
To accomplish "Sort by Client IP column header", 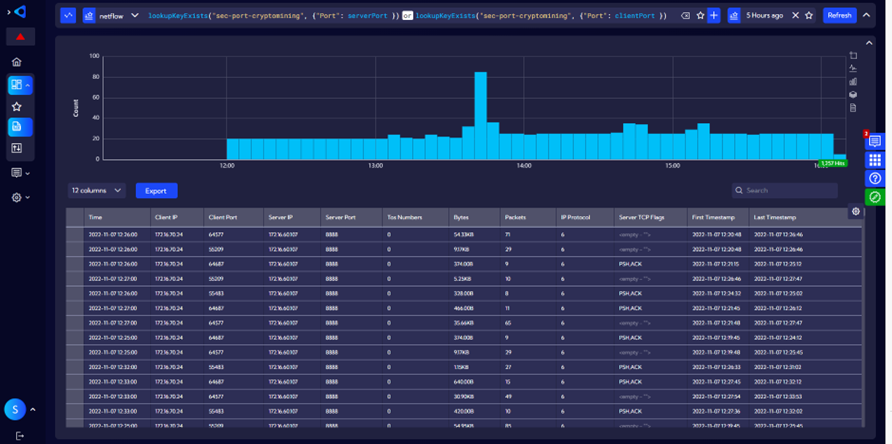I will [x=166, y=216].
